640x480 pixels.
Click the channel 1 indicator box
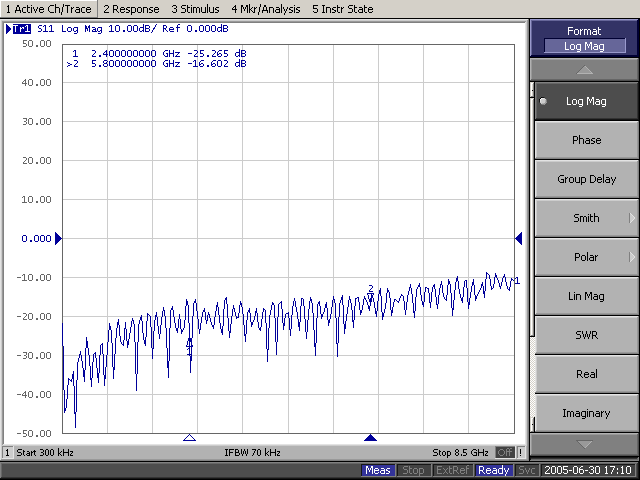(x=7, y=452)
